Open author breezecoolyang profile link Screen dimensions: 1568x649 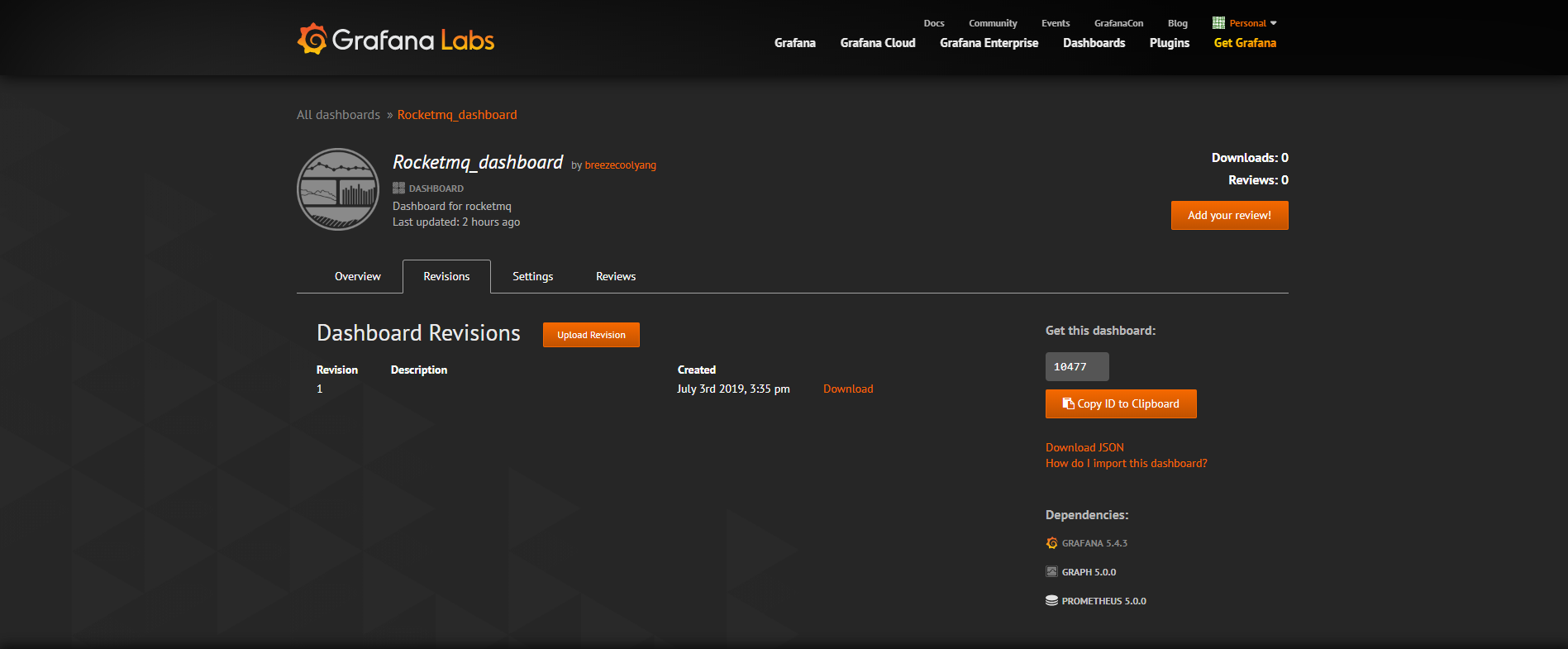620,165
